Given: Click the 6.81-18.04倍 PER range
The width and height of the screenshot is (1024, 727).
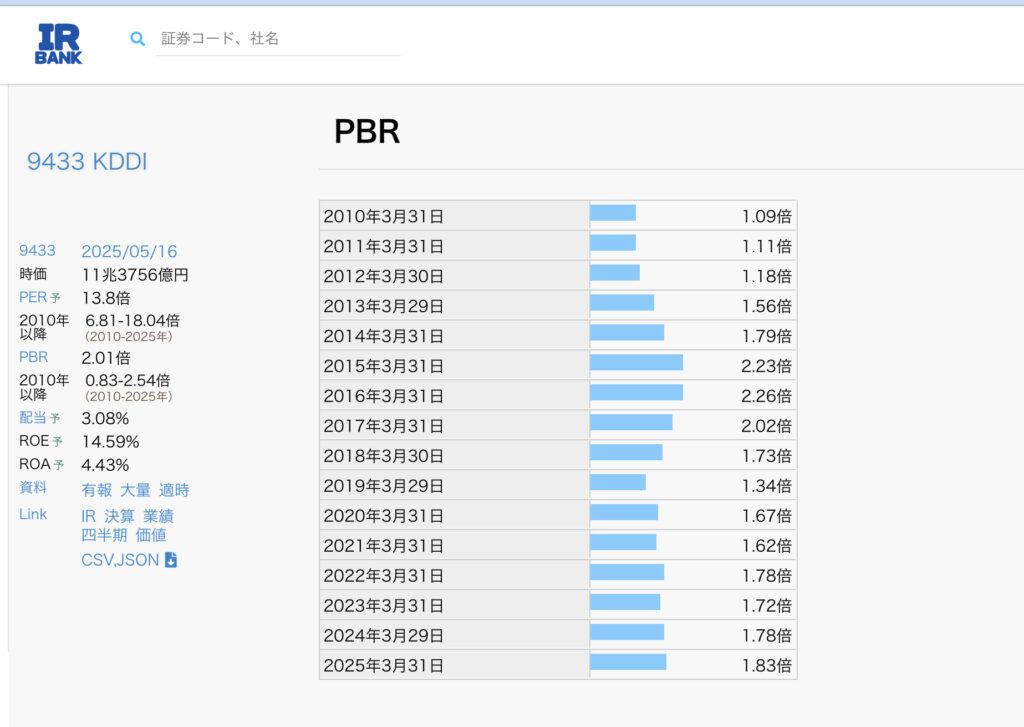Looking at the screenshot, I should [x=133, y=321].
